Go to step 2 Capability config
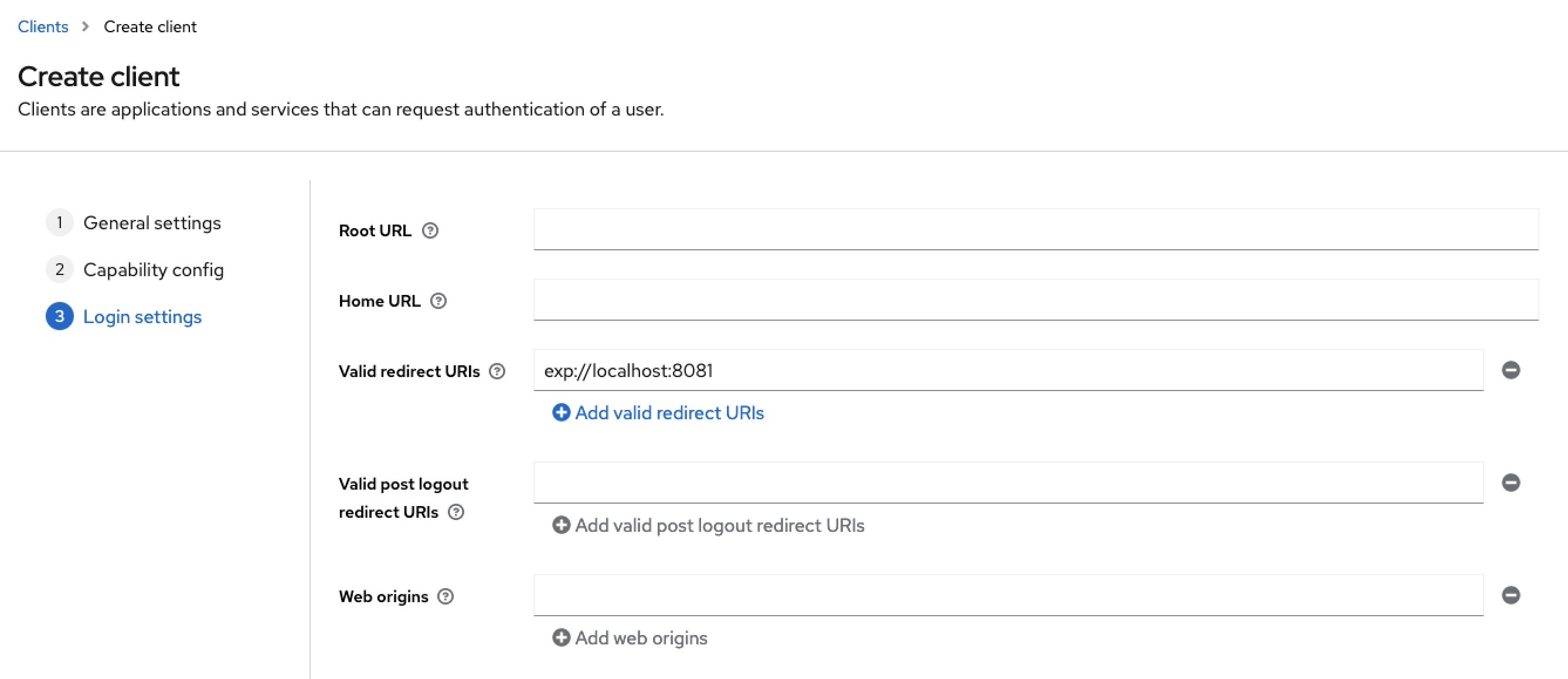The width and height of the screenshot is (1568, 679). pyautogui.click(x=135, y=270)
